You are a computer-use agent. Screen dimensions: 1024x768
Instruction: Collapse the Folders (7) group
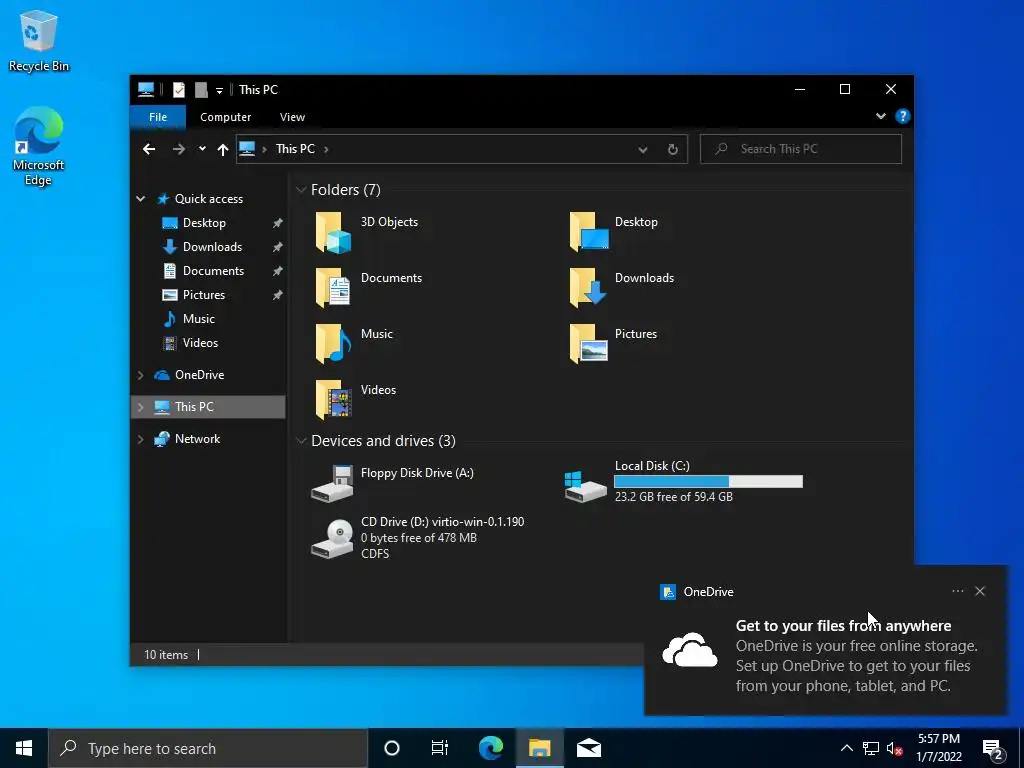pos(301,190)
